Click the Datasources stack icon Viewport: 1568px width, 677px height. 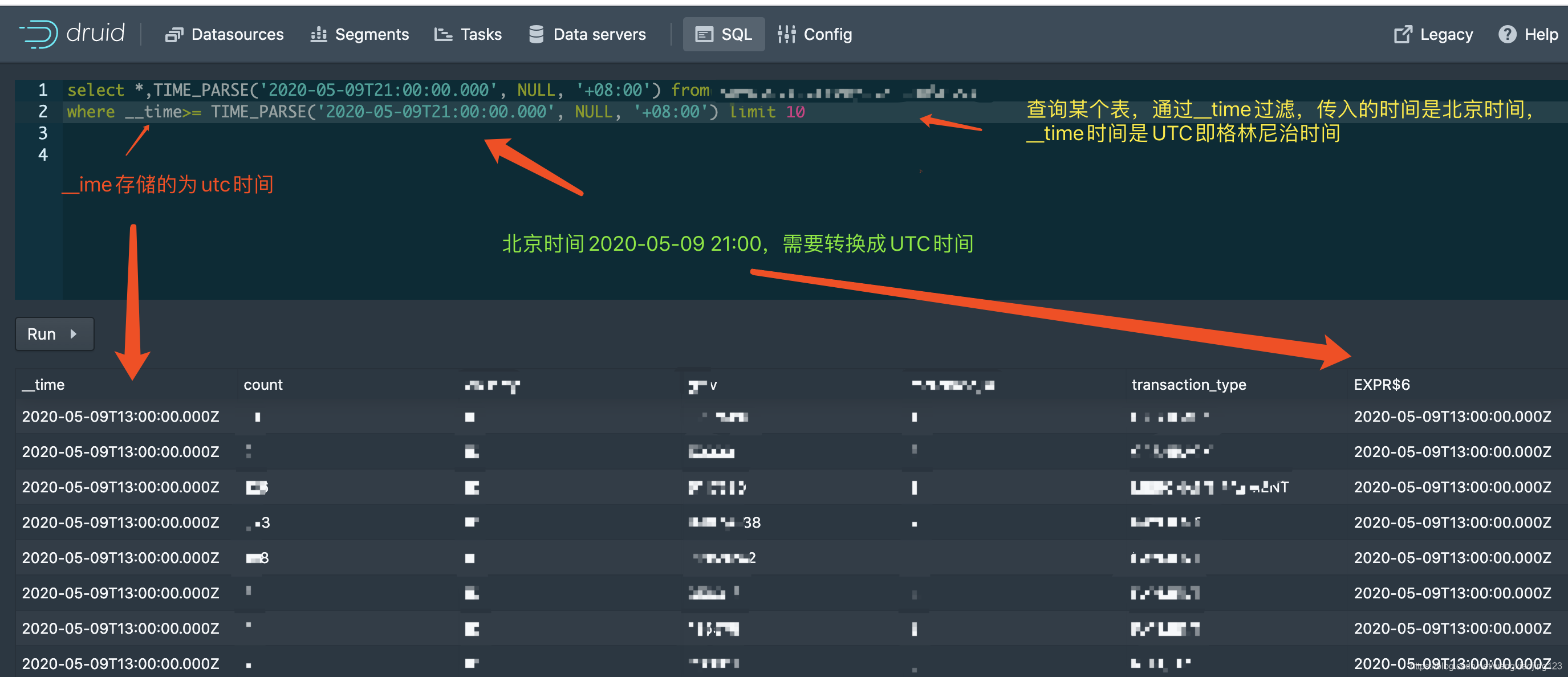pyautogui.click(x=173, y=35)
